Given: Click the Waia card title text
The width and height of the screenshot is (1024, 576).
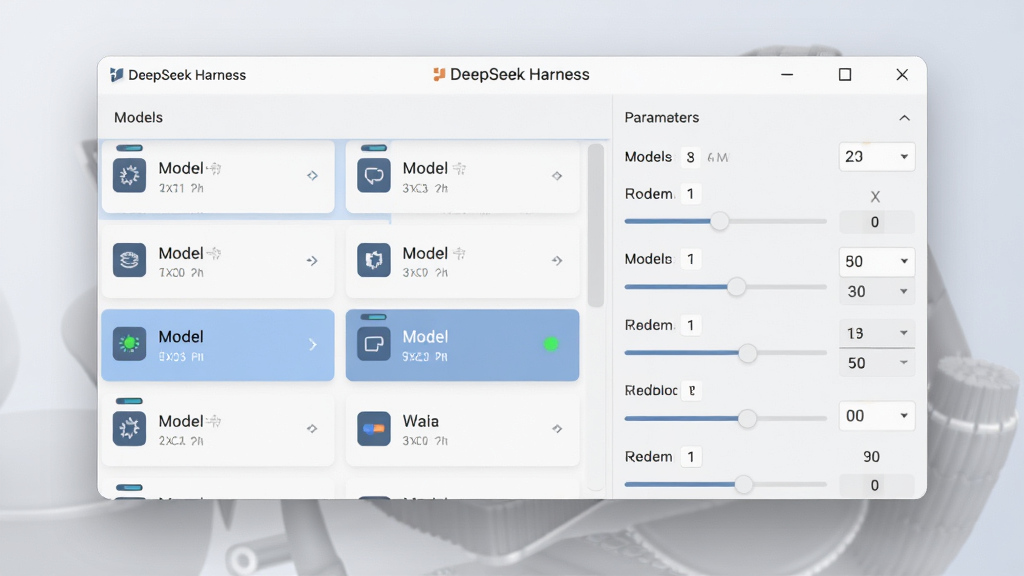Looking at the screenshot, I should point(421,421).
